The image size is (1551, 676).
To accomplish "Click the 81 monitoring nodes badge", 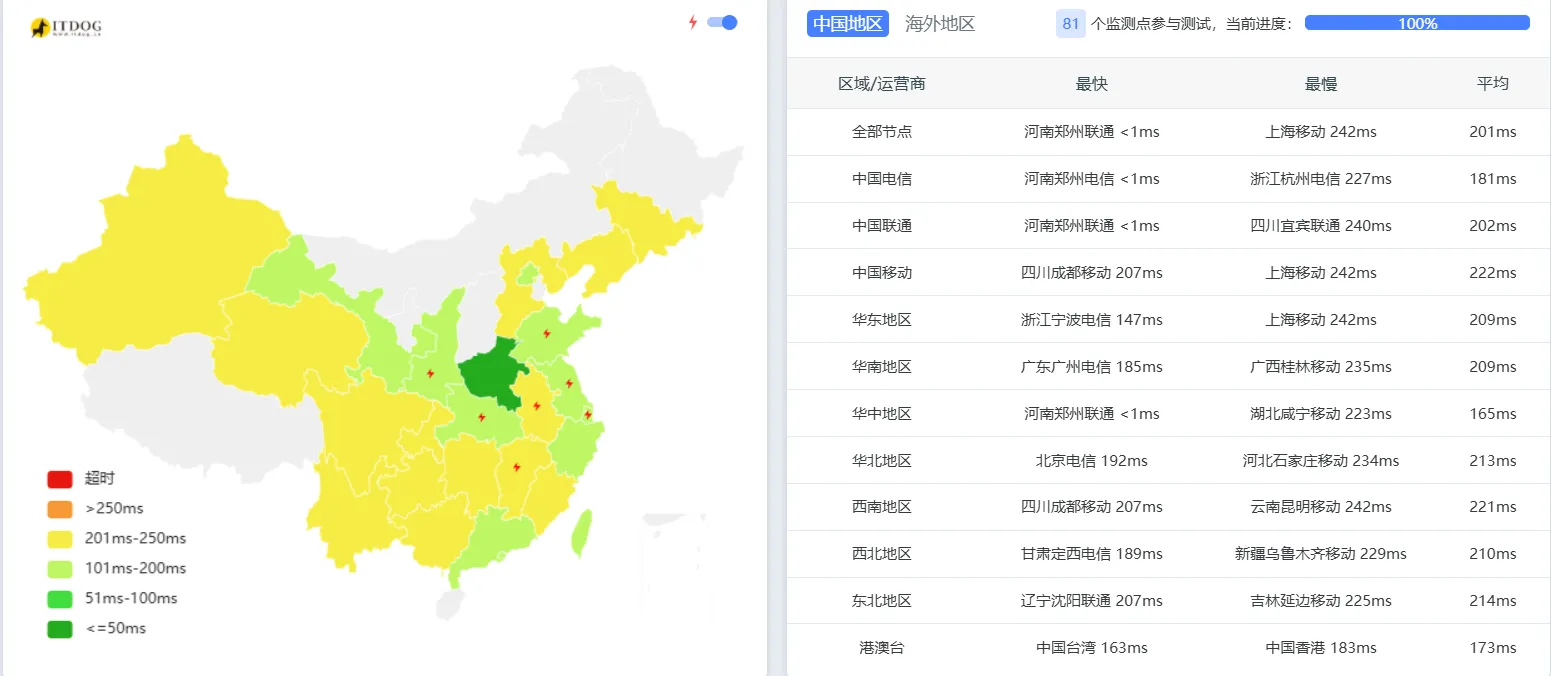I will [x=1071, y=24].
